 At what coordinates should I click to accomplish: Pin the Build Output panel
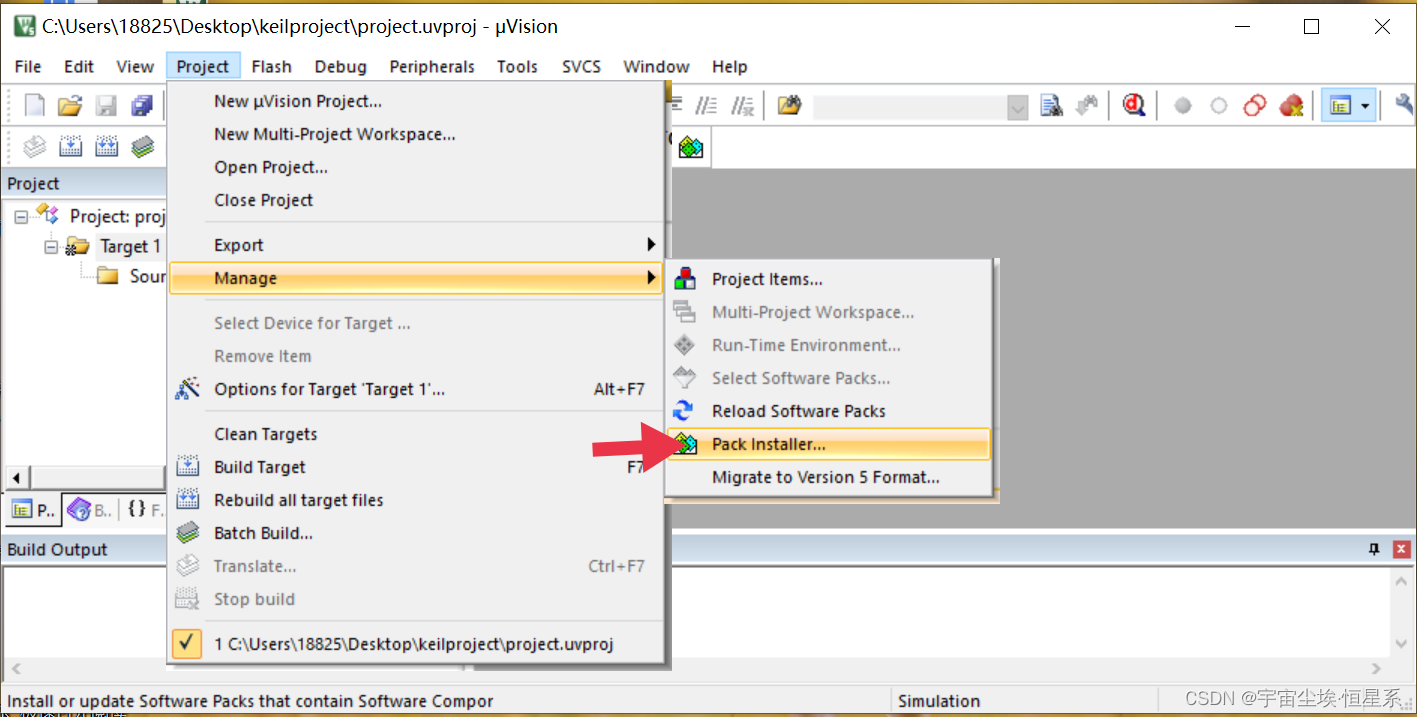(1374, 549)
